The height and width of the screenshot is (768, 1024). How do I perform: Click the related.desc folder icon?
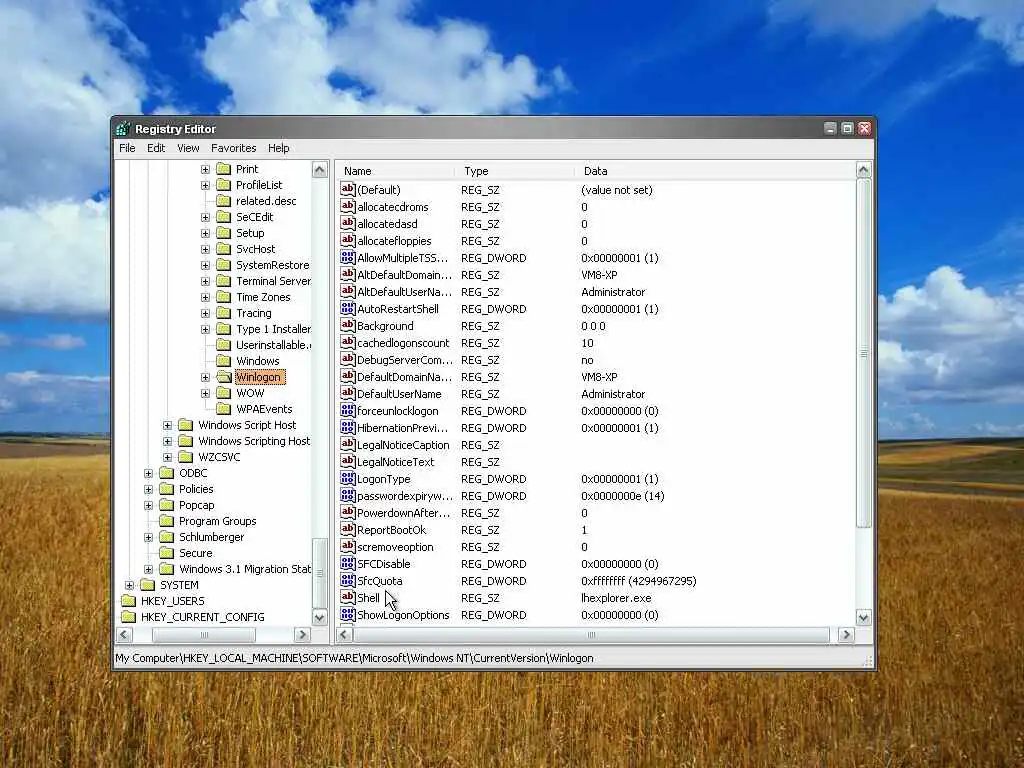[223, 200]
